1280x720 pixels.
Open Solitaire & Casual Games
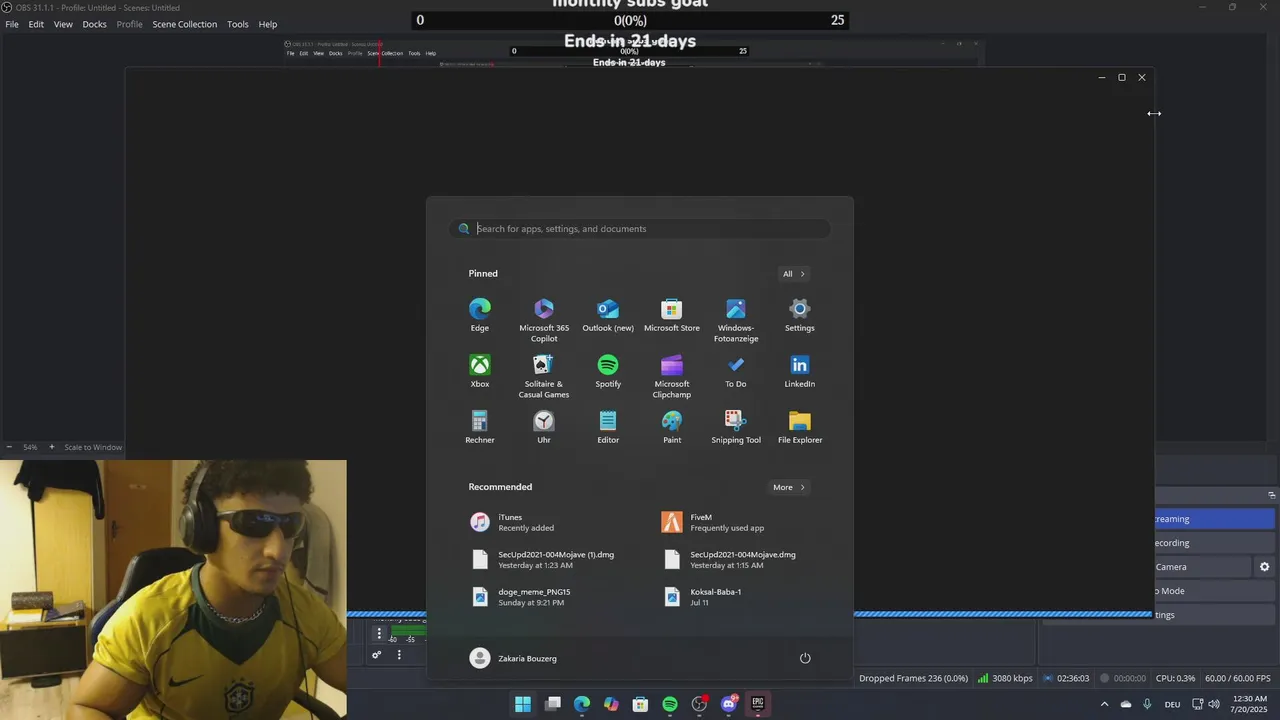coord(544,376)
